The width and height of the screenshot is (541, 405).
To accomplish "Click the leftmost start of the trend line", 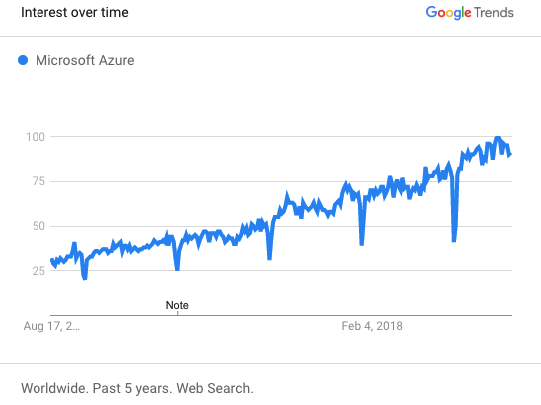I will (52, 260).
